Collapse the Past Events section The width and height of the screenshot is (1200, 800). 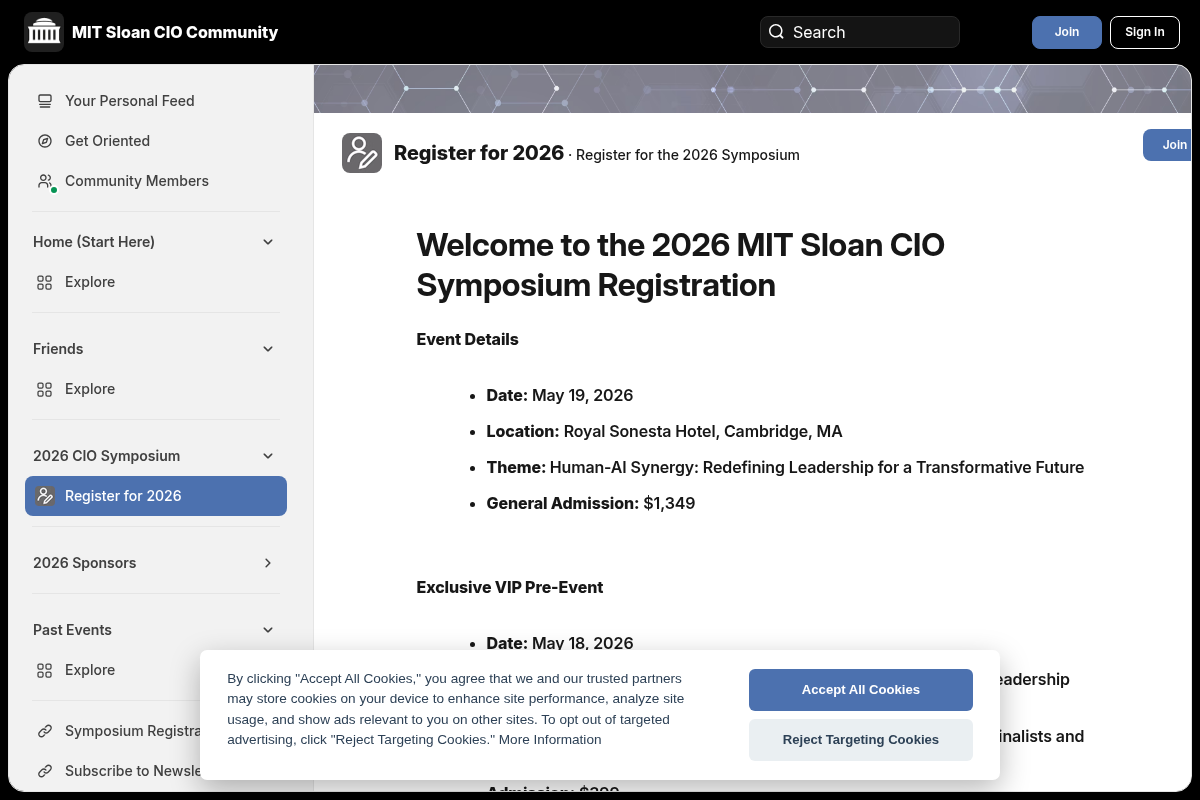tap(268, 630)
